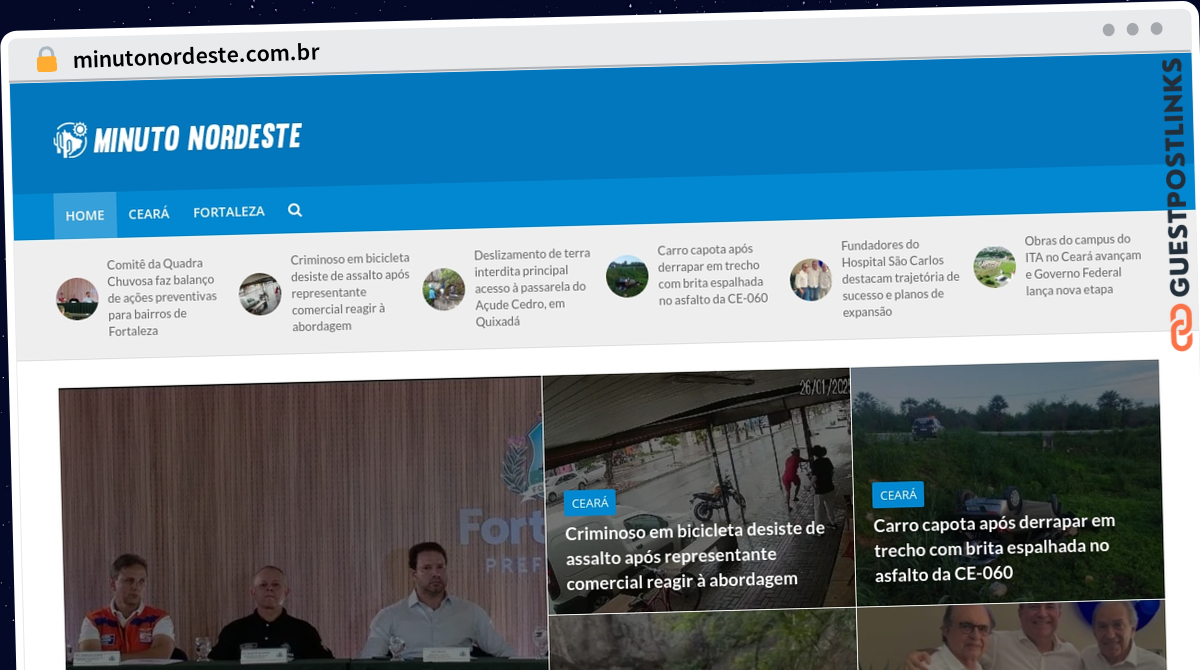The image size is (1200, 670).
Task: Open the three men photo card at bottom right
Action: tap(1010, 635)
